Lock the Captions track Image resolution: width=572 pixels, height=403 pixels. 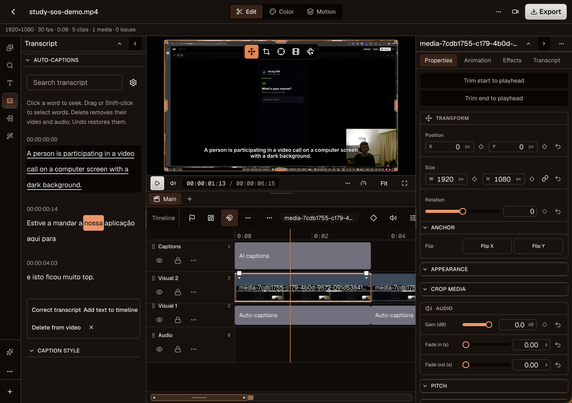[x=177, y=260]
